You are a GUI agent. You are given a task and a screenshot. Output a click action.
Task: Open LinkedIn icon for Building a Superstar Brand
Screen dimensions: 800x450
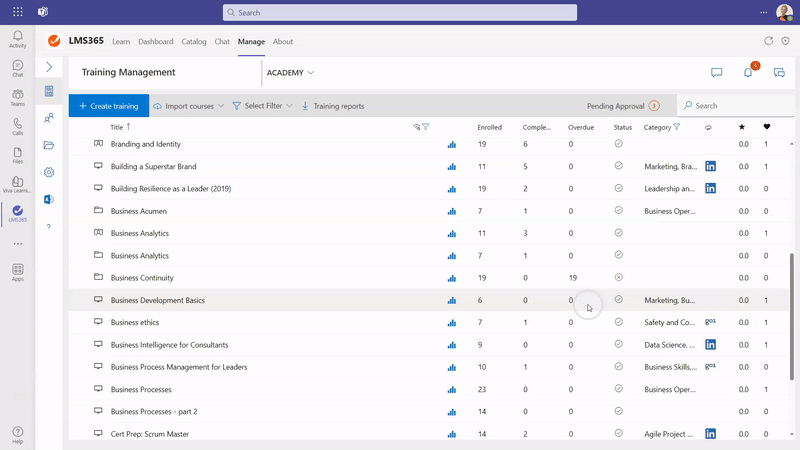tap(710, 166)
